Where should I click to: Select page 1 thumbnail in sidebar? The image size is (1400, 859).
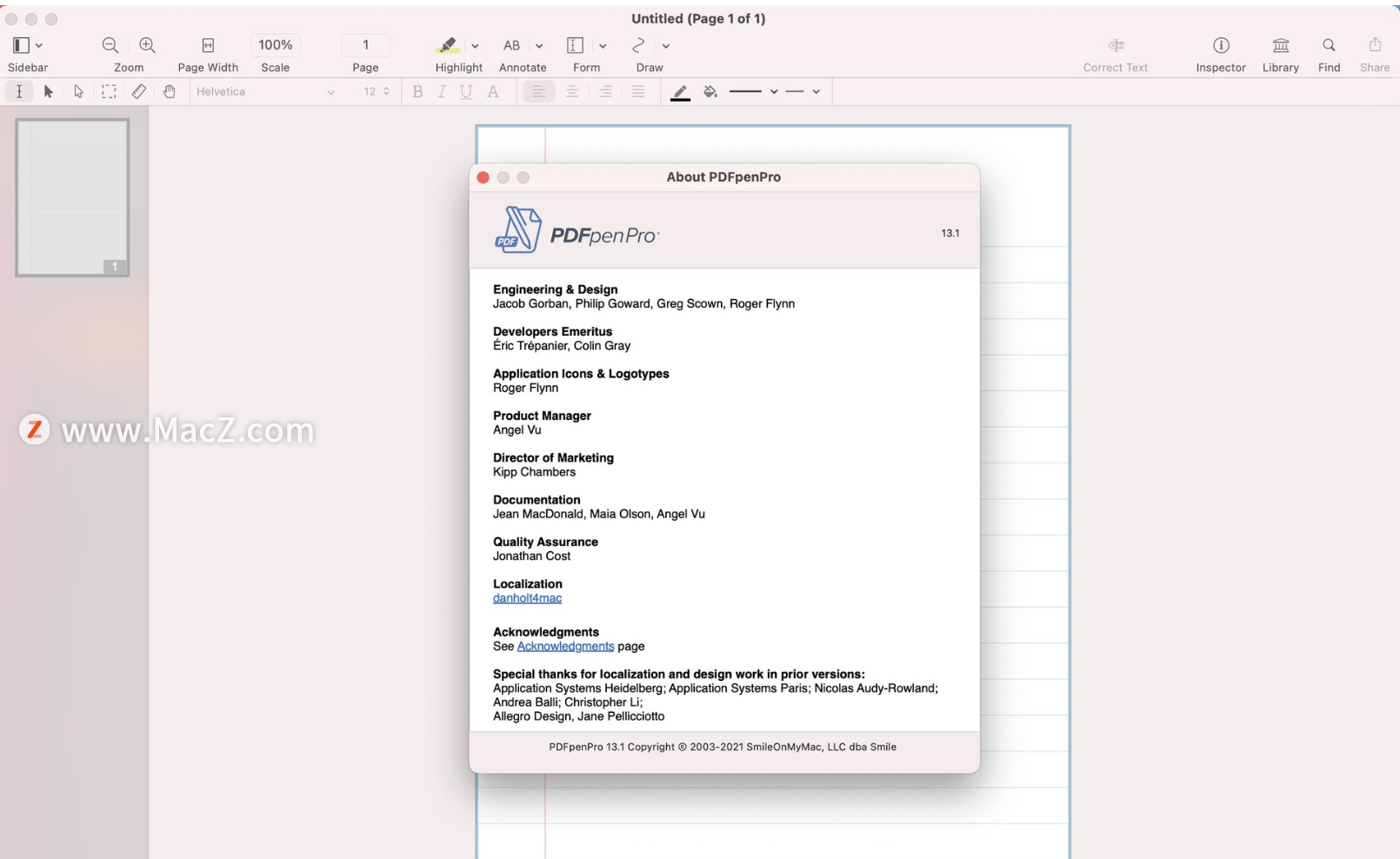[x=72, y=198]
